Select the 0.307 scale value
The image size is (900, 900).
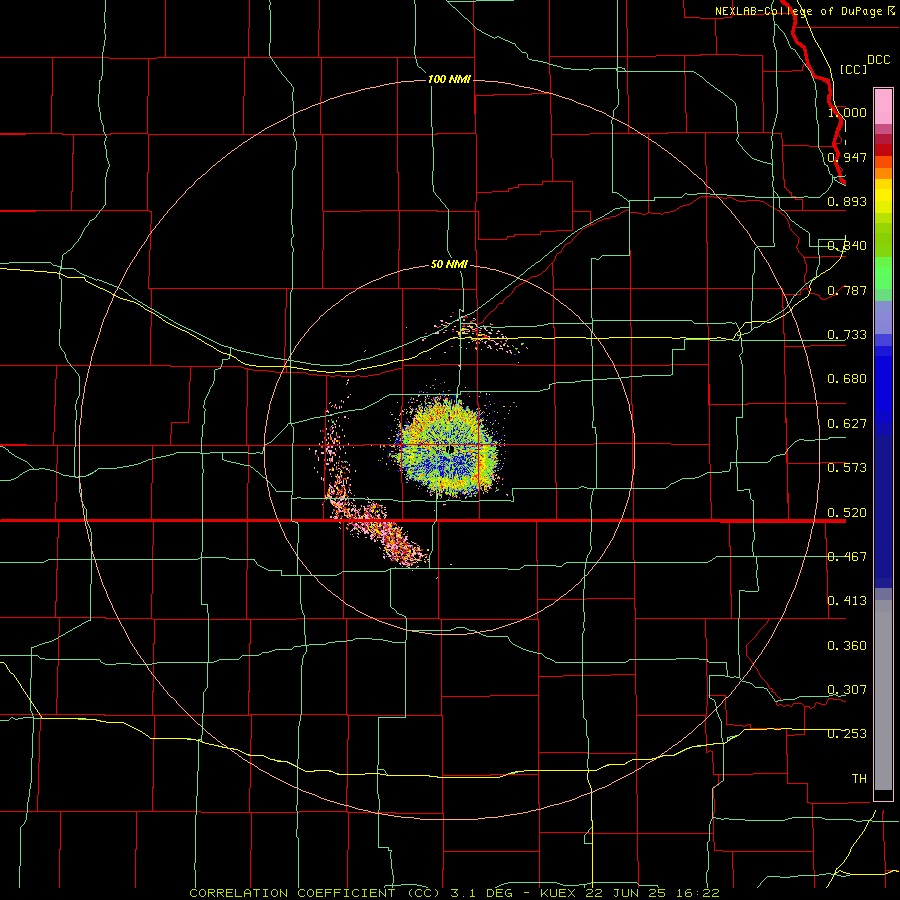pos(847,690)
